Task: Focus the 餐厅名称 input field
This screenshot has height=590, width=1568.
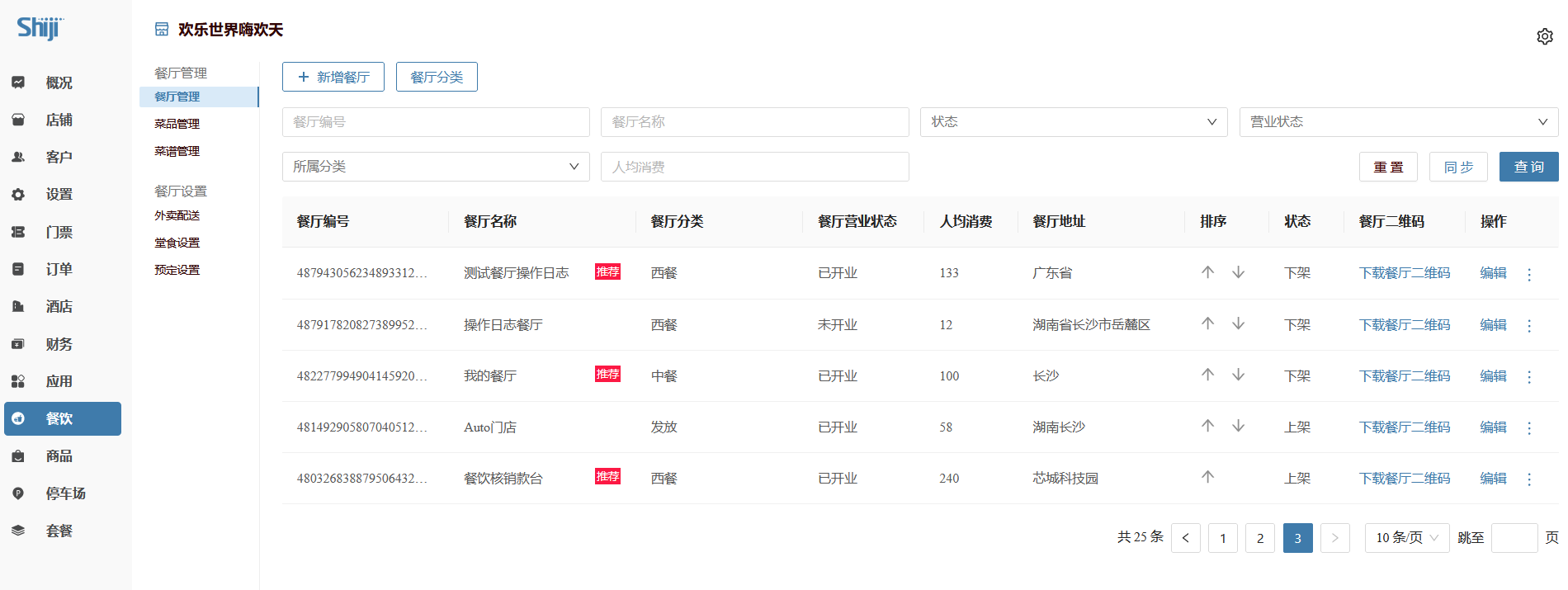Action: coord(754,122)
